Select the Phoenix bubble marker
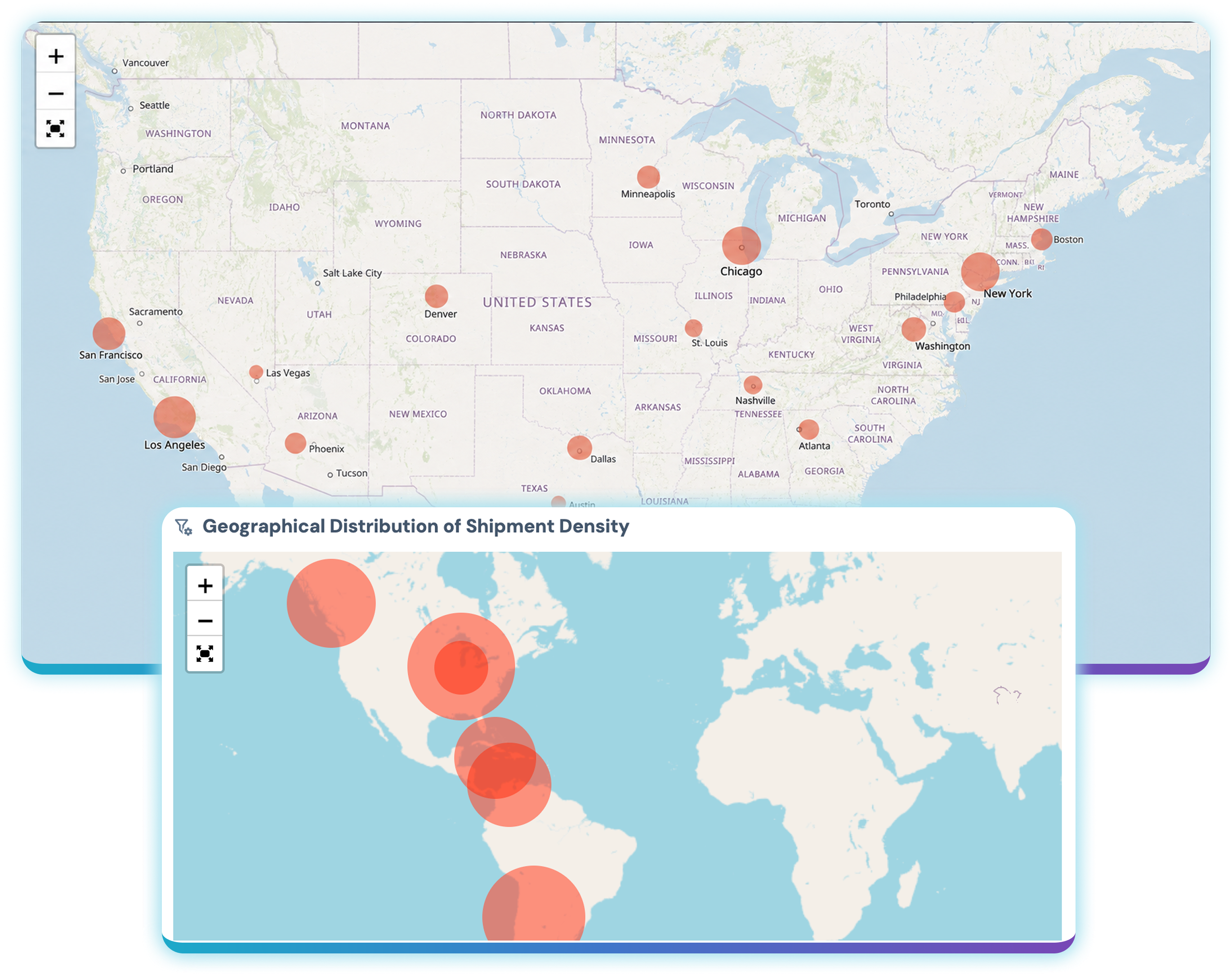 pos(295,443)
